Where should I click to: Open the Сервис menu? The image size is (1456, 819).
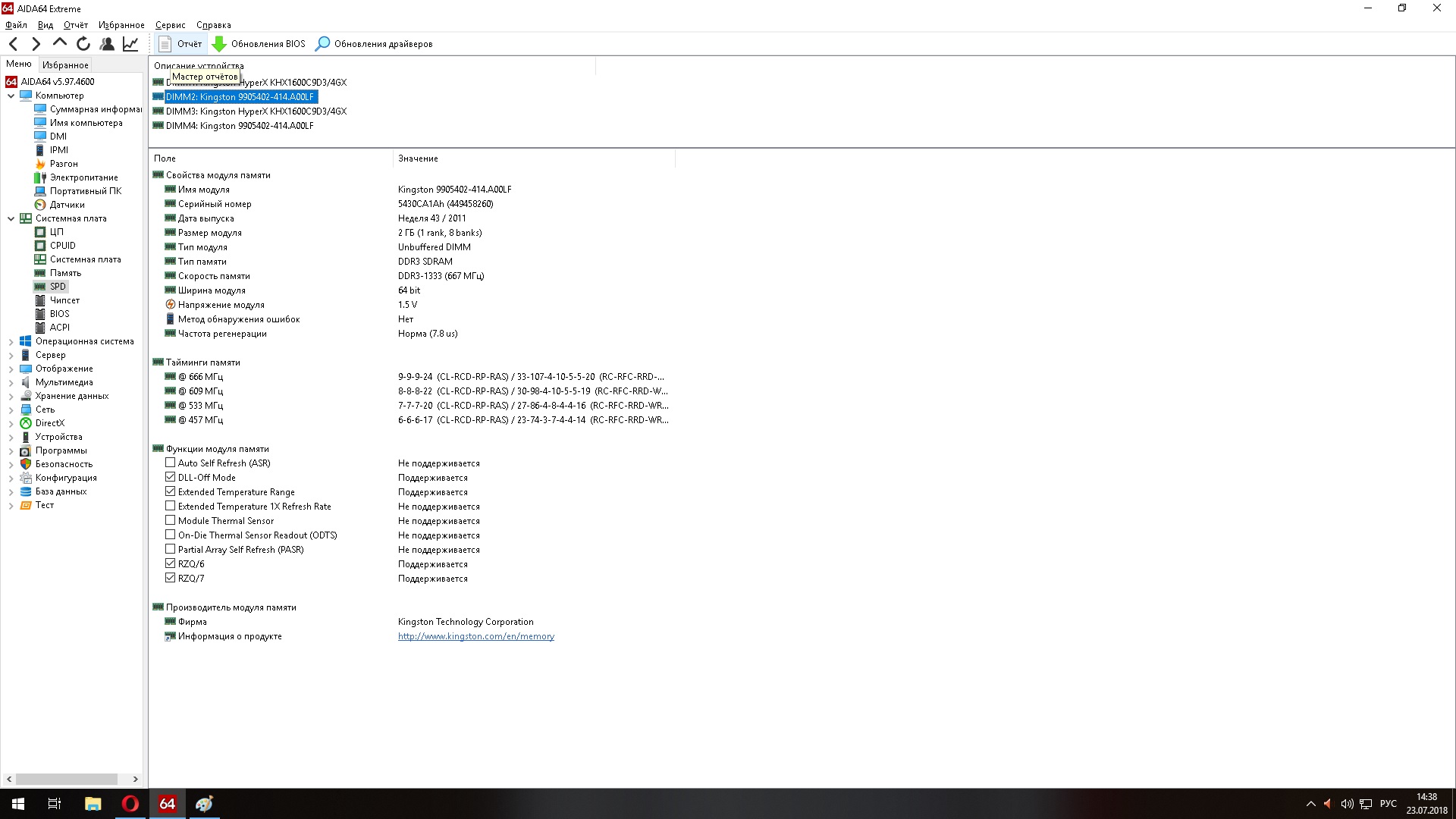point(170,25)
